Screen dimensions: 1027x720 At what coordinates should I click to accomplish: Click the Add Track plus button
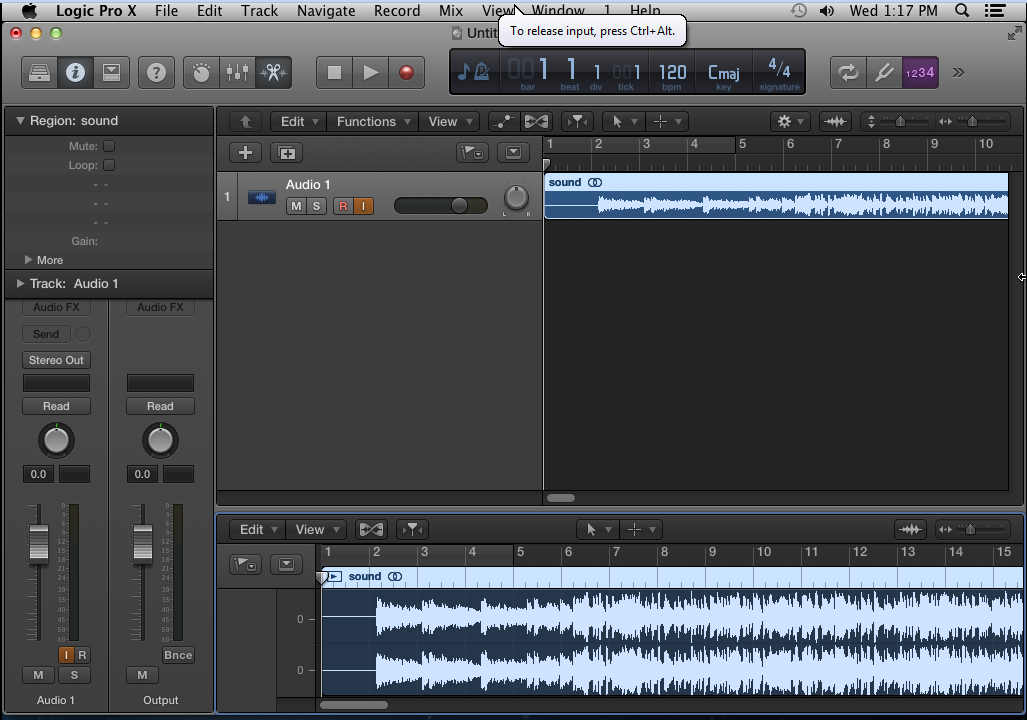pos(245,153)
